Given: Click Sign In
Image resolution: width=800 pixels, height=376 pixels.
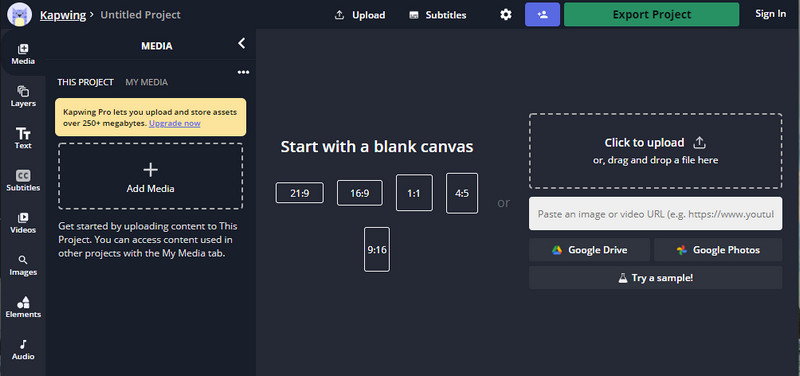Looking at the screenshot, I should point(770,14).
